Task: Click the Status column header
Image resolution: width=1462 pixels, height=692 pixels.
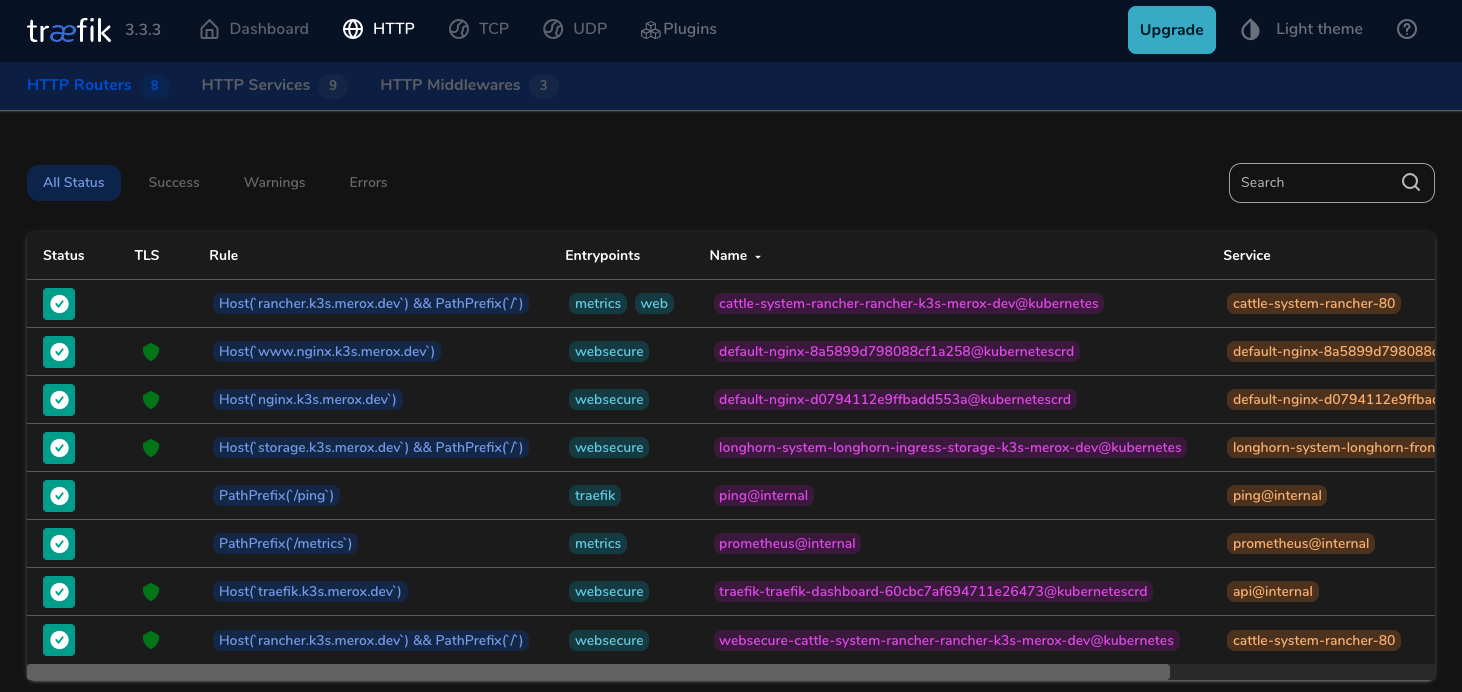Action: [x=64, y=256]
